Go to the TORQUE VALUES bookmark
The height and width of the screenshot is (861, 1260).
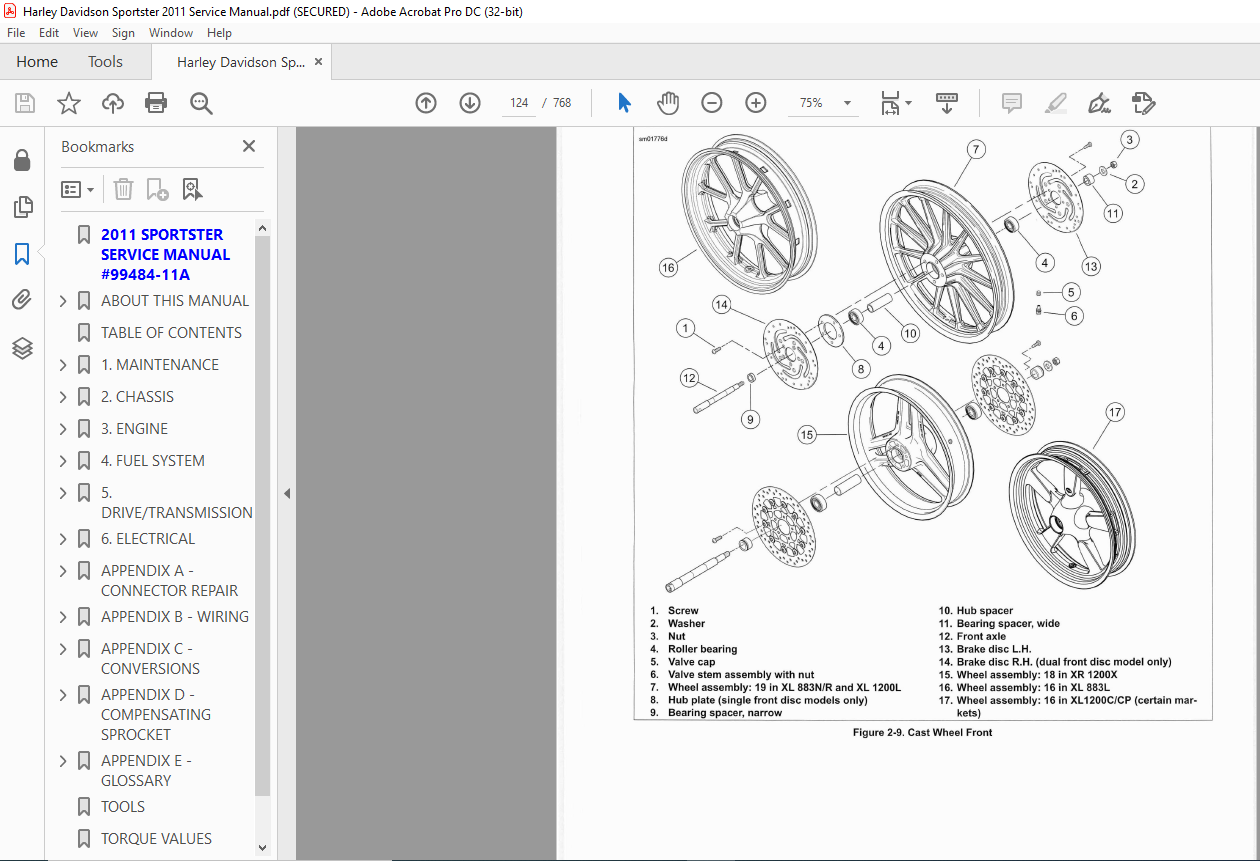tap(156, 839)
